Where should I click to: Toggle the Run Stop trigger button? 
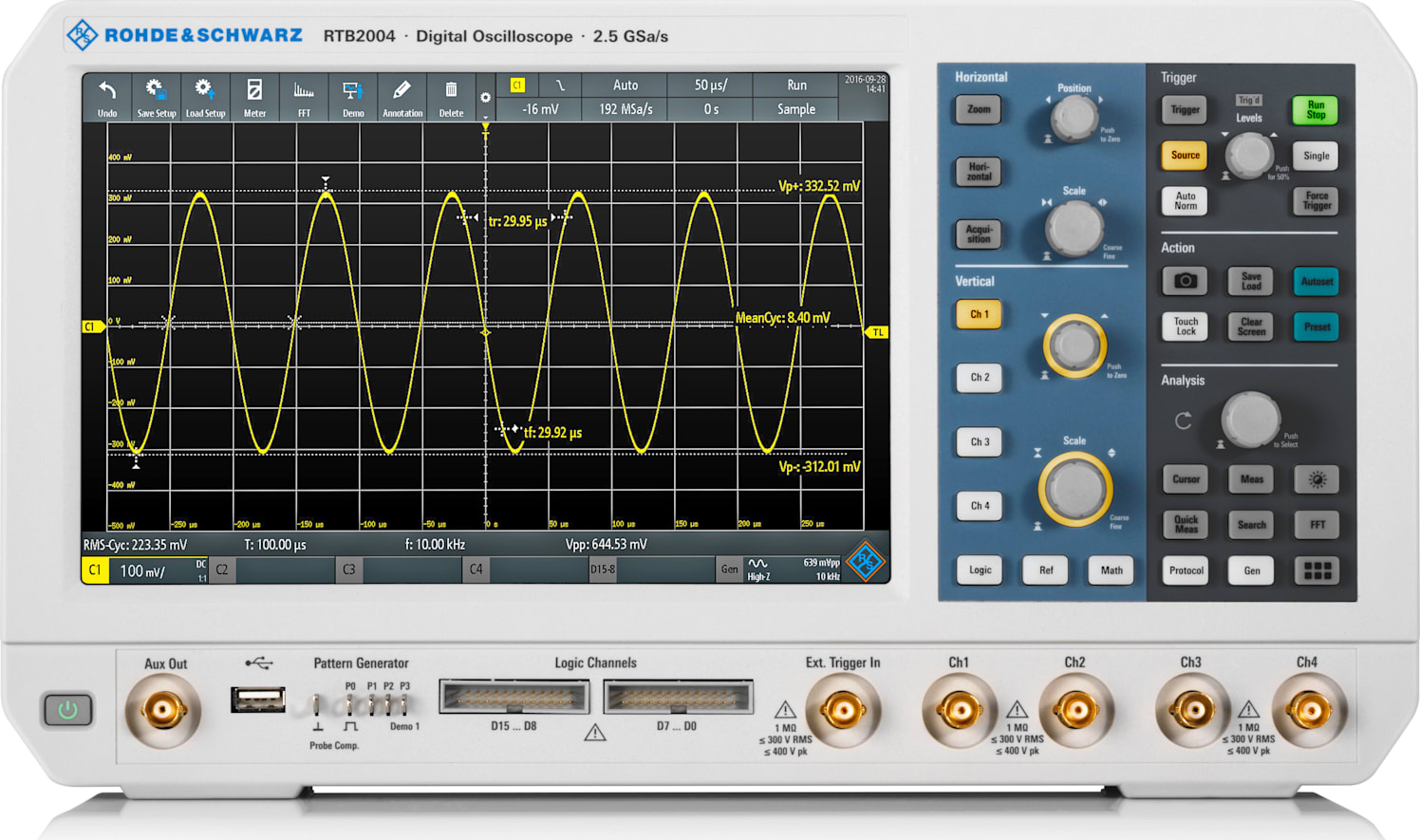[x=1316, y=109]
